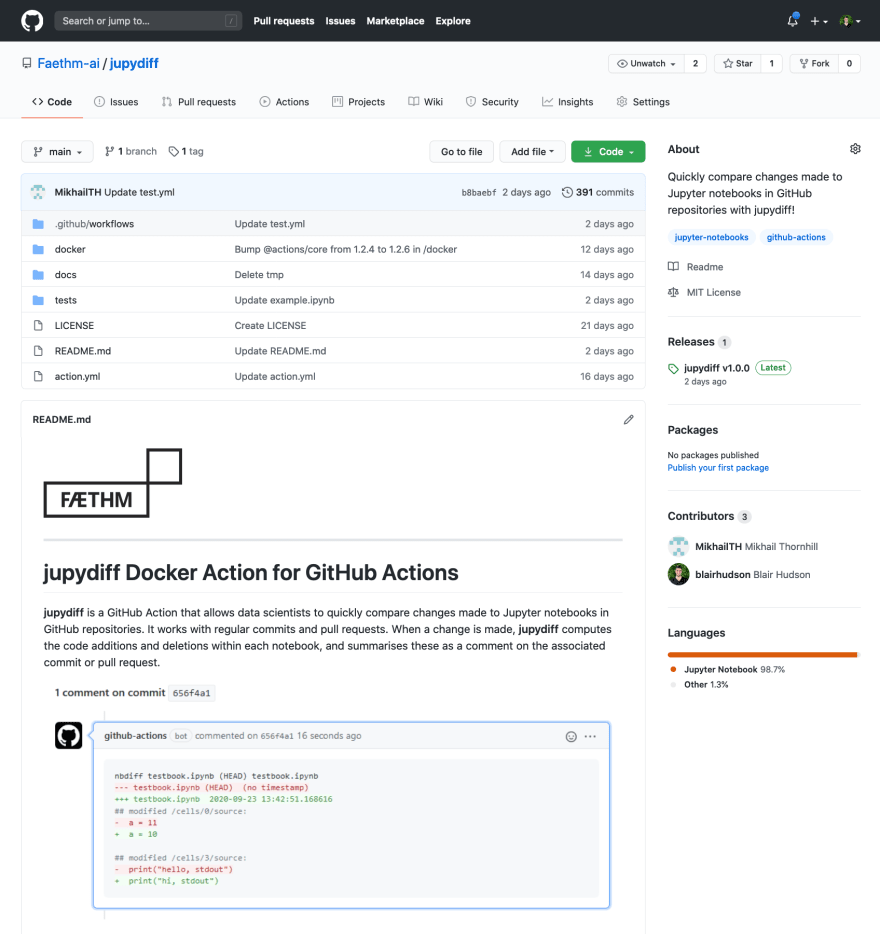This screenshot has height=934, width=880.
Task: Switch to the Code tab
Action: 52,102
